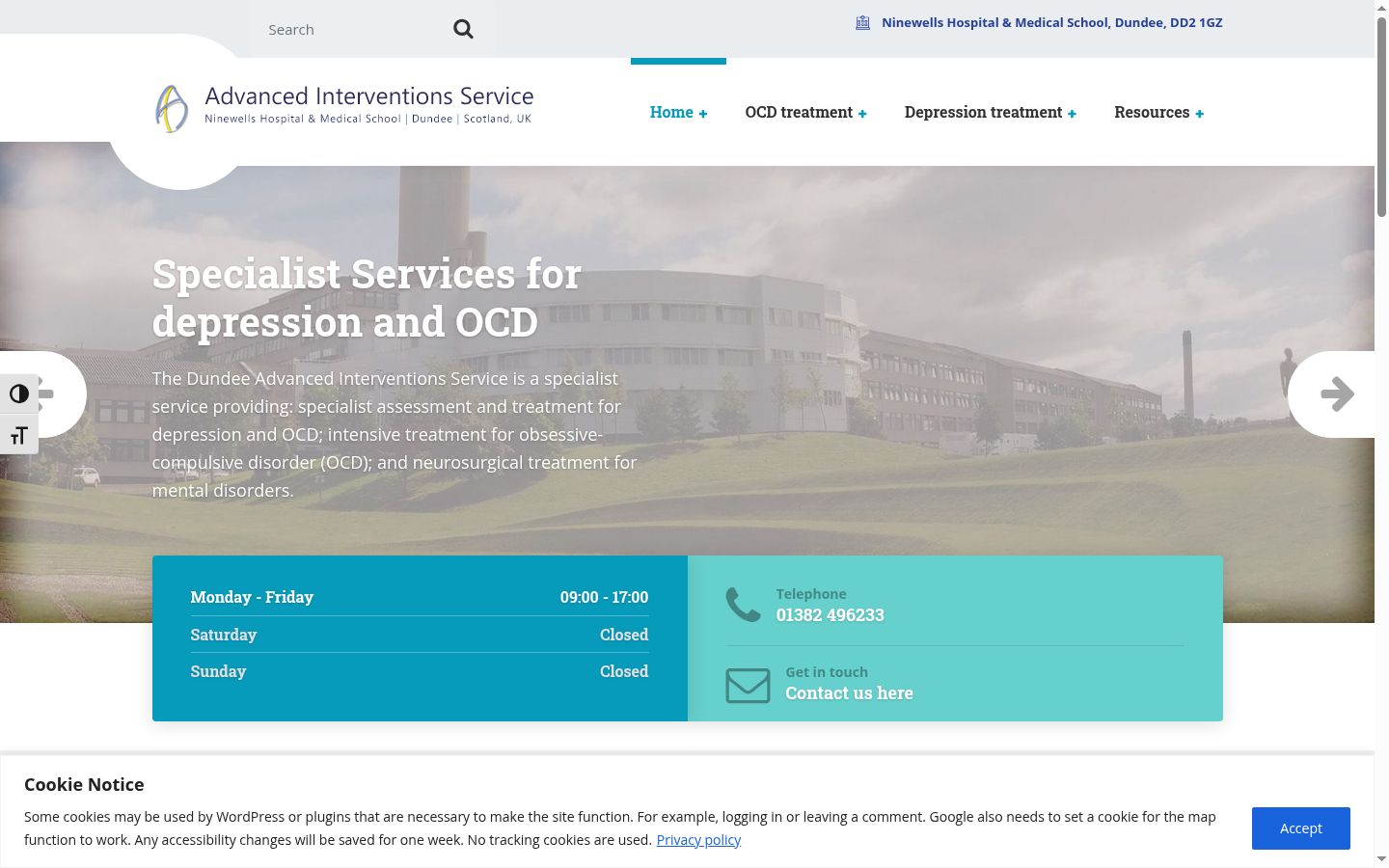Click the Contact us here link

[x=849, y=693]
